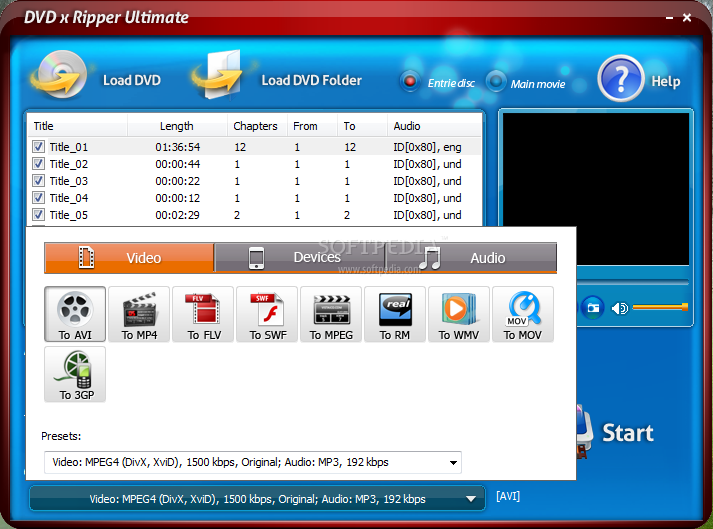Image resolution: width=713 pixels, height=529 pixels.
Task: Click the [AVI] format indicator
Action: pos(508,496)
